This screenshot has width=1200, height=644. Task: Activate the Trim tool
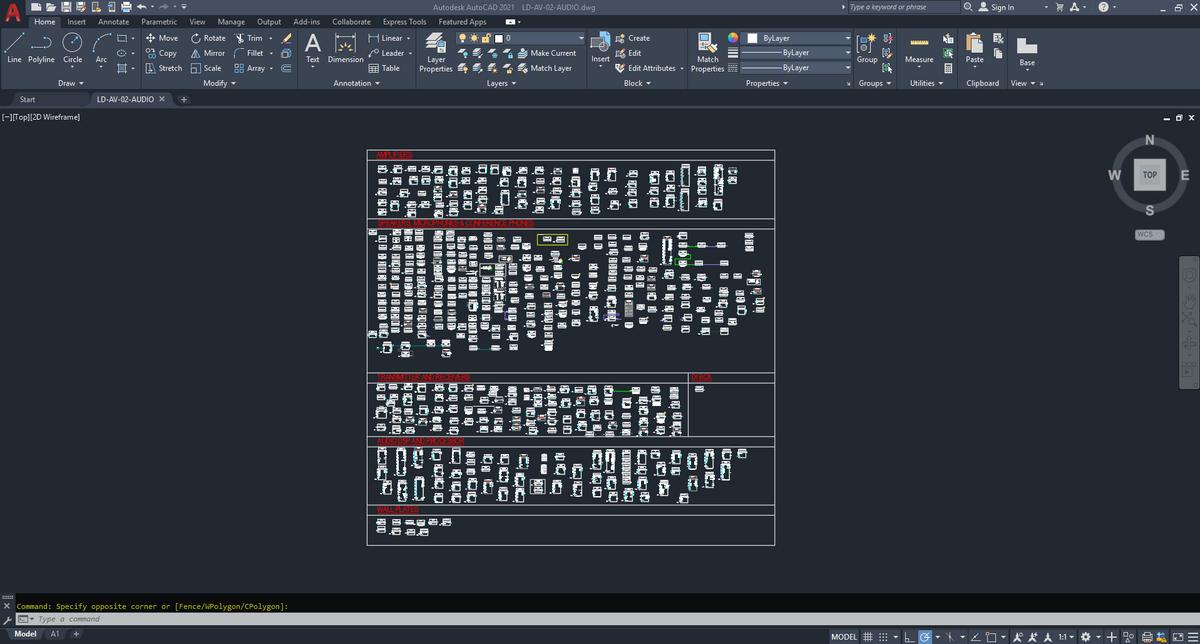point(248,38)
